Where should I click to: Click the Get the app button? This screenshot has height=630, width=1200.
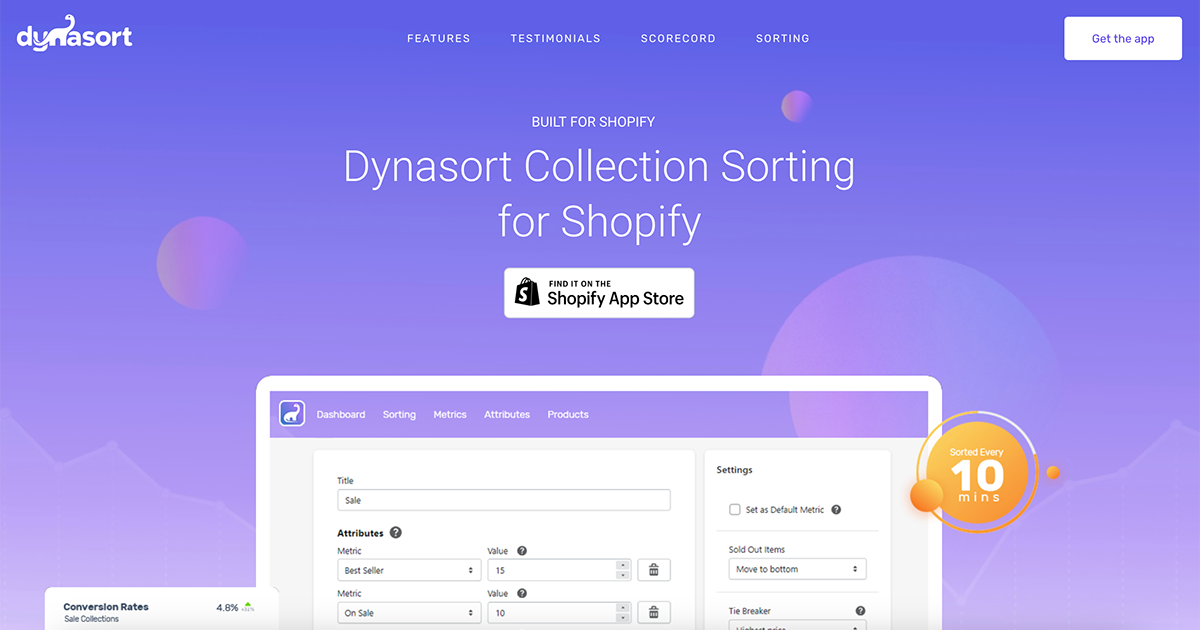(1122, 38)
